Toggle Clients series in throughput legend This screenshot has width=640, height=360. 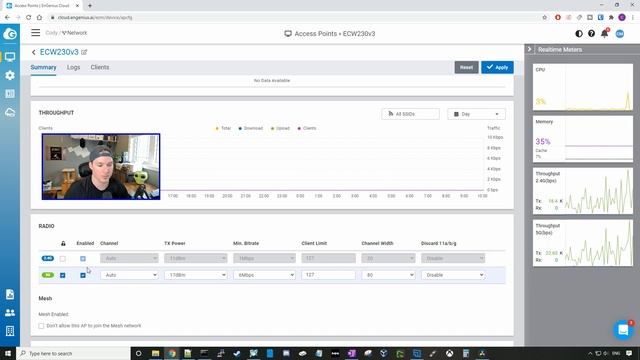click(x=307, y=128)
